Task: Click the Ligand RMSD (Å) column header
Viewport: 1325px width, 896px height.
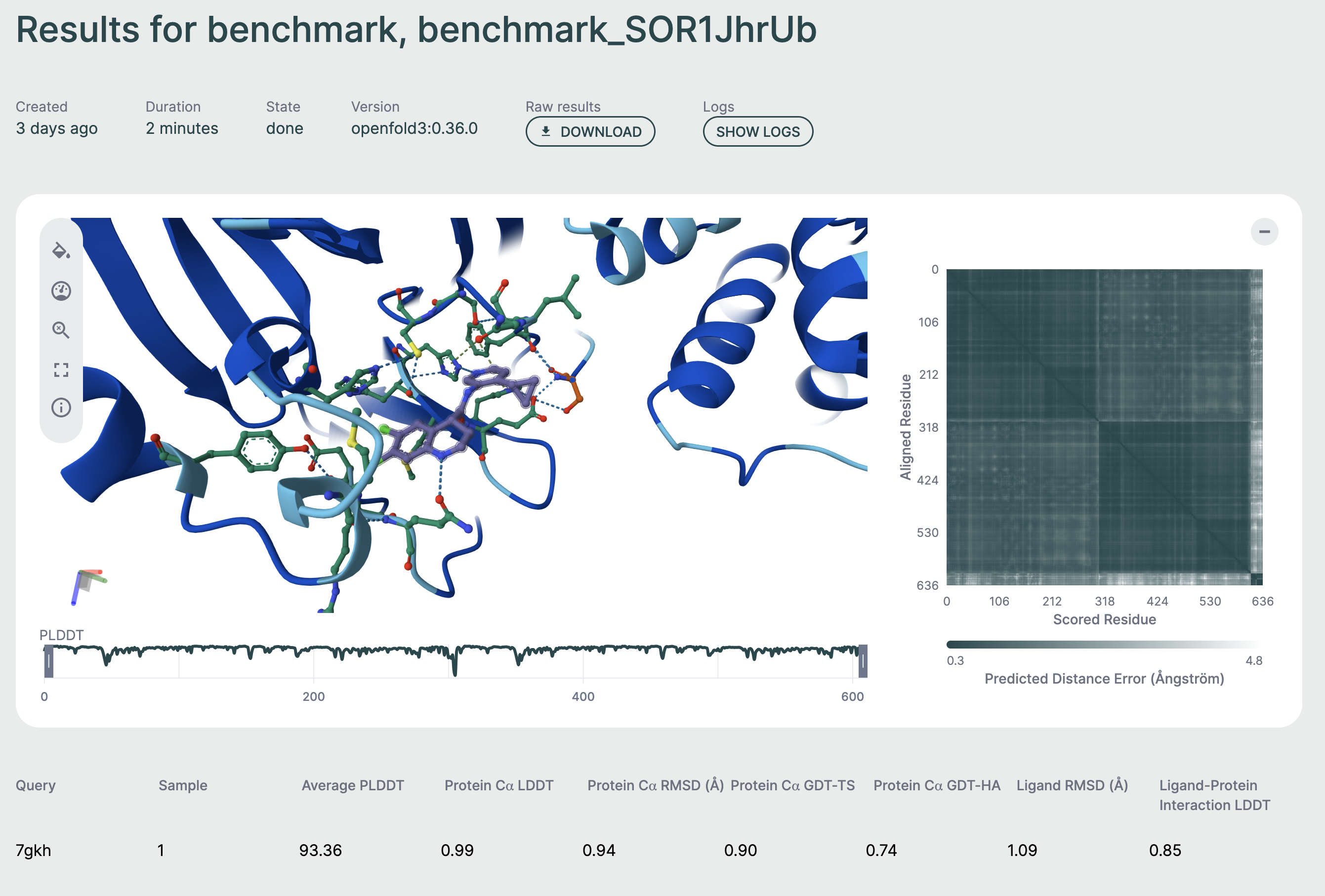Action: pyautogui.click(x=1072, y=785)
